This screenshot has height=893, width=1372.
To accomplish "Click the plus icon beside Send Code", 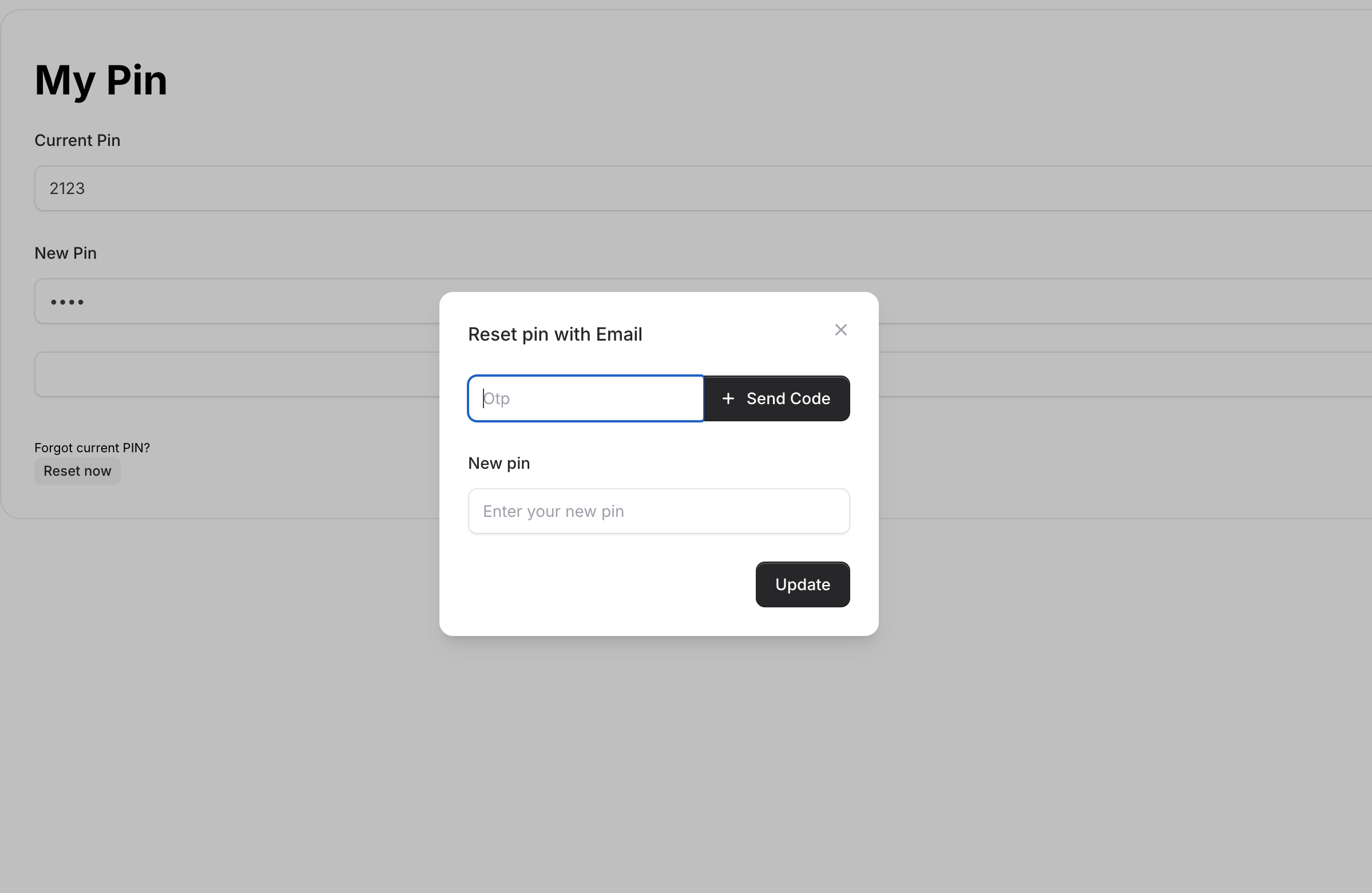I will (728, 398).
